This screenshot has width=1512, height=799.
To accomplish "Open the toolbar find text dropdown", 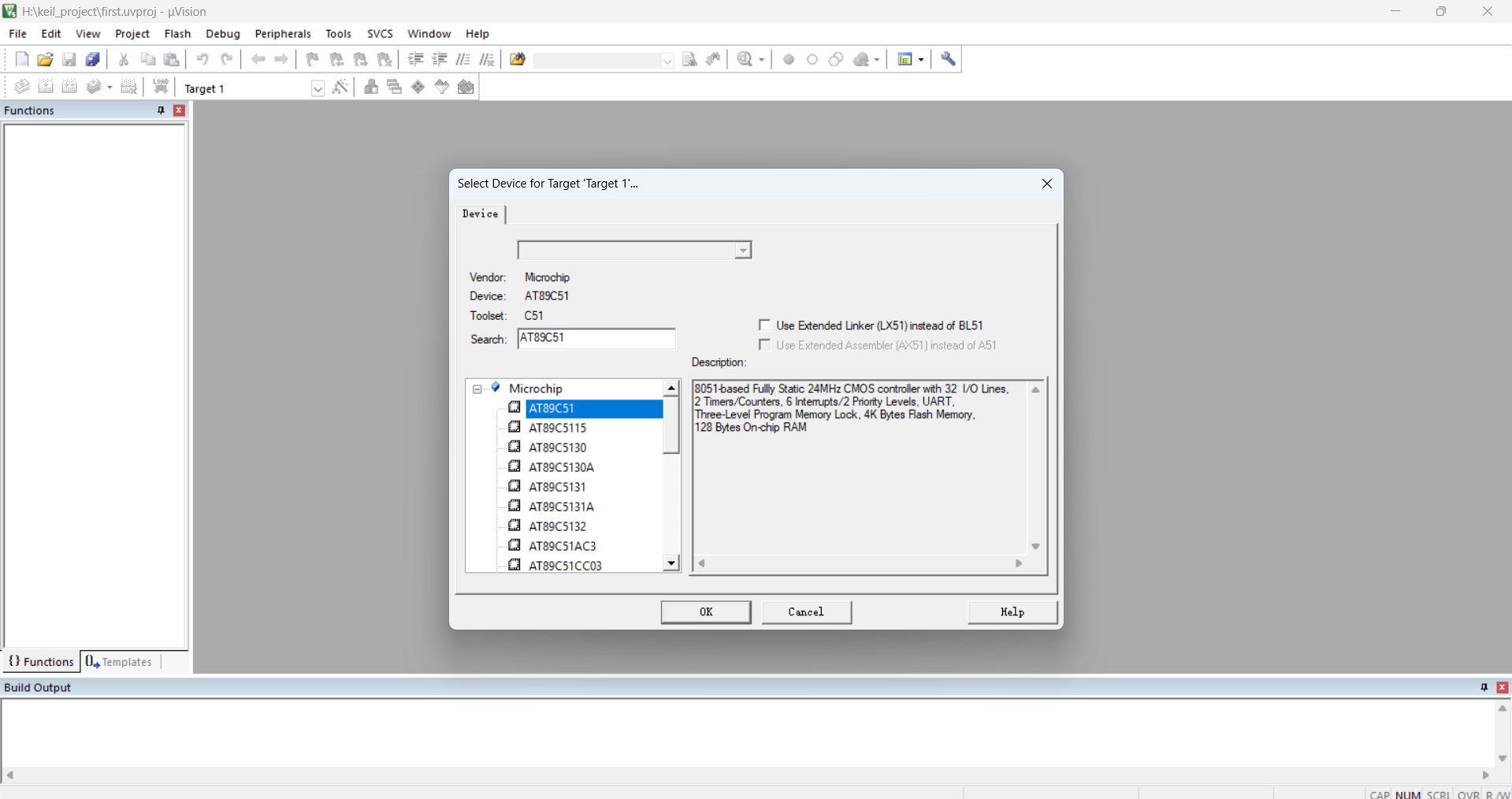I will click(x=667, y=61).
